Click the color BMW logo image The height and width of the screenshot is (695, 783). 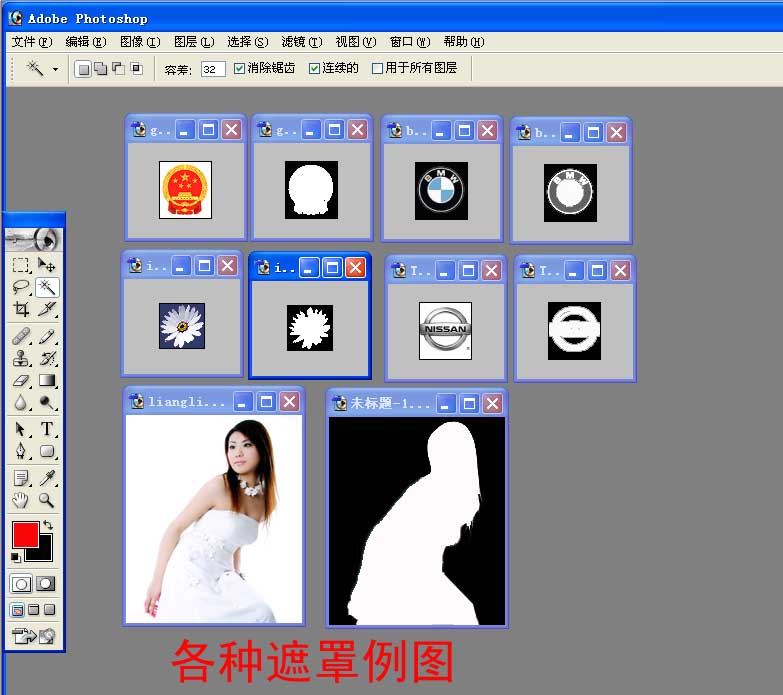pyautogui.click(x=441, y=191)
